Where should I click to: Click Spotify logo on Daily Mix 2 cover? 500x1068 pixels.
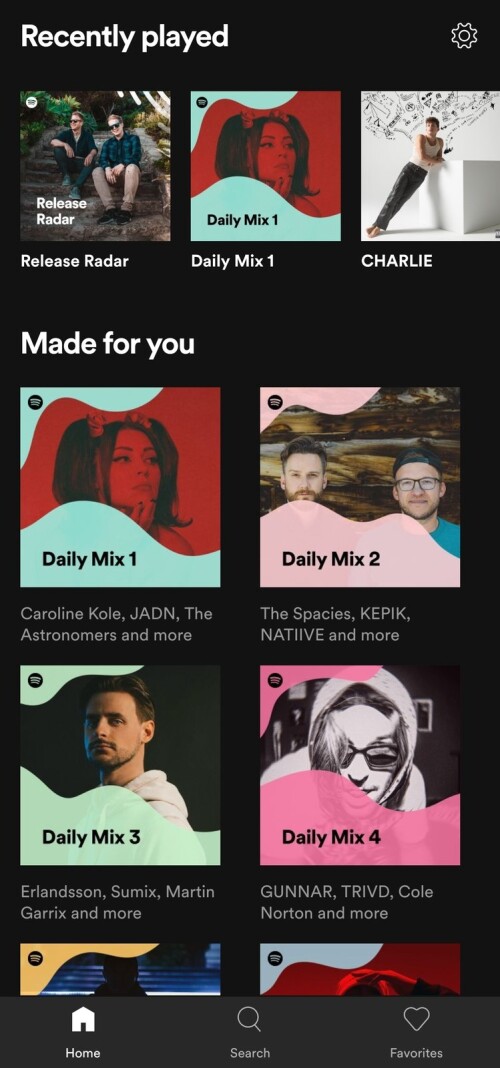275,402
